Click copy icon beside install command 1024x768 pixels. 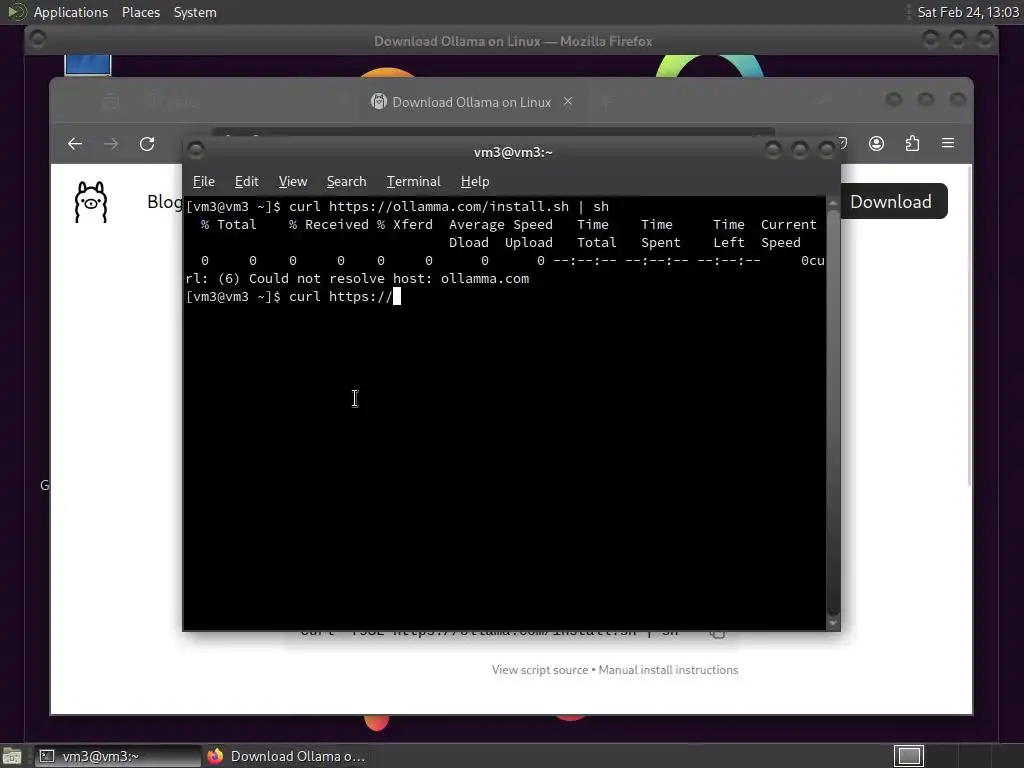point(717,633)
